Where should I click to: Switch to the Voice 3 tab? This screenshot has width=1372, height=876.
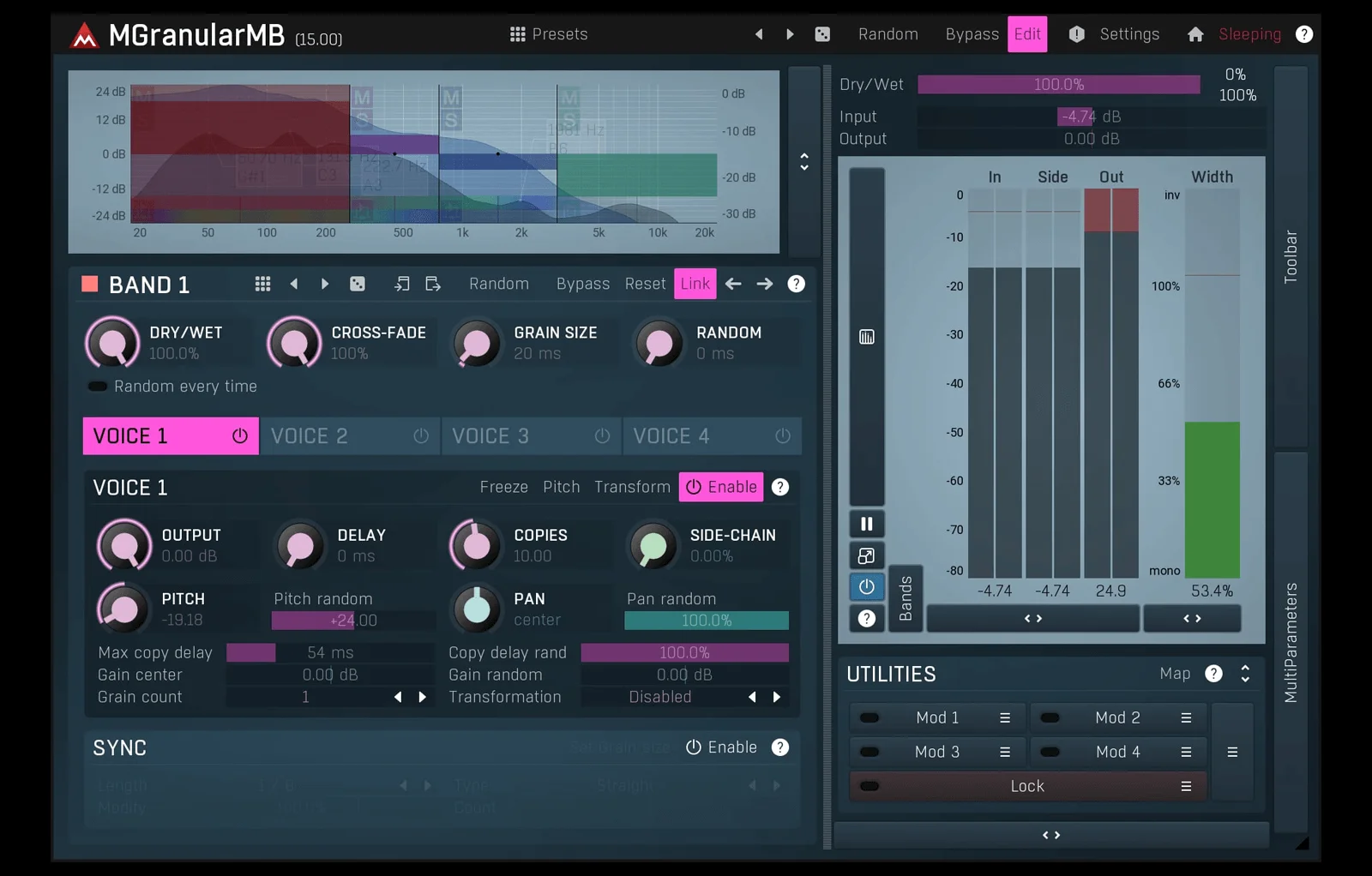pos(531,436)
